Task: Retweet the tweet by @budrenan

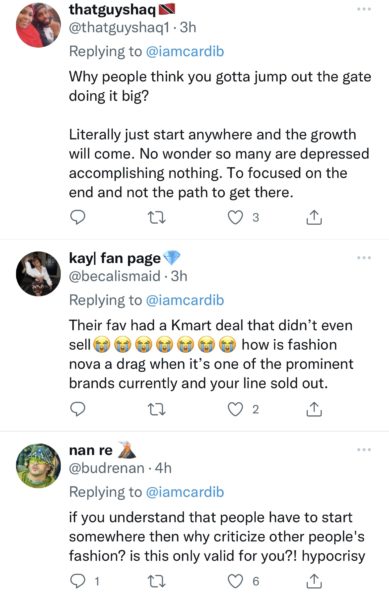Action: tap(157, 582)
